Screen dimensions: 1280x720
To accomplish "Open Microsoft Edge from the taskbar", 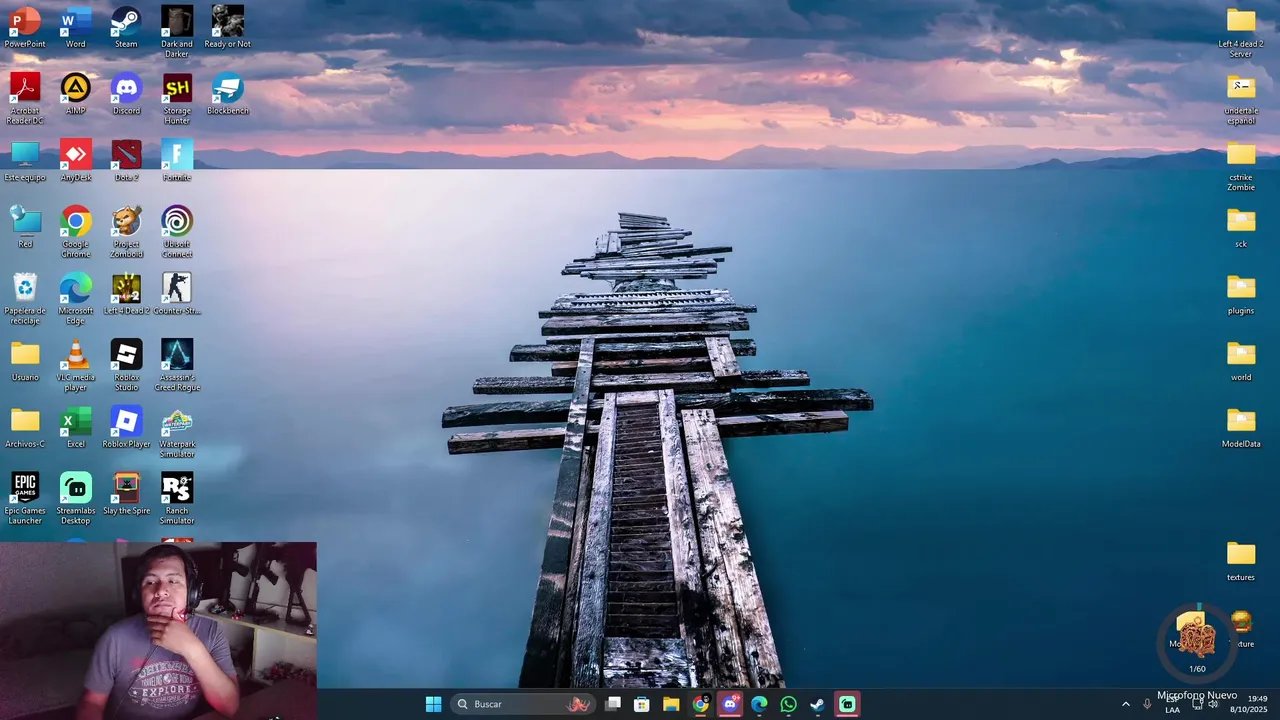I will coord(759,704).
